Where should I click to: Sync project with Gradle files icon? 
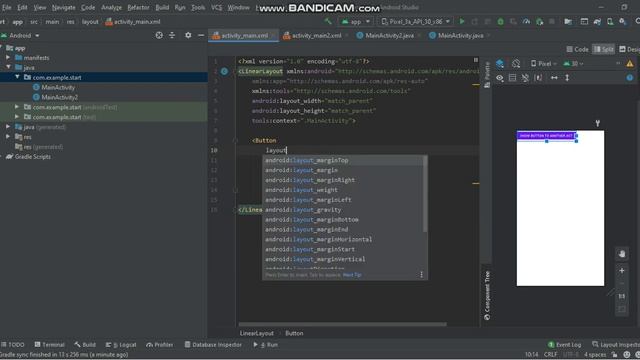click(597, 22)
